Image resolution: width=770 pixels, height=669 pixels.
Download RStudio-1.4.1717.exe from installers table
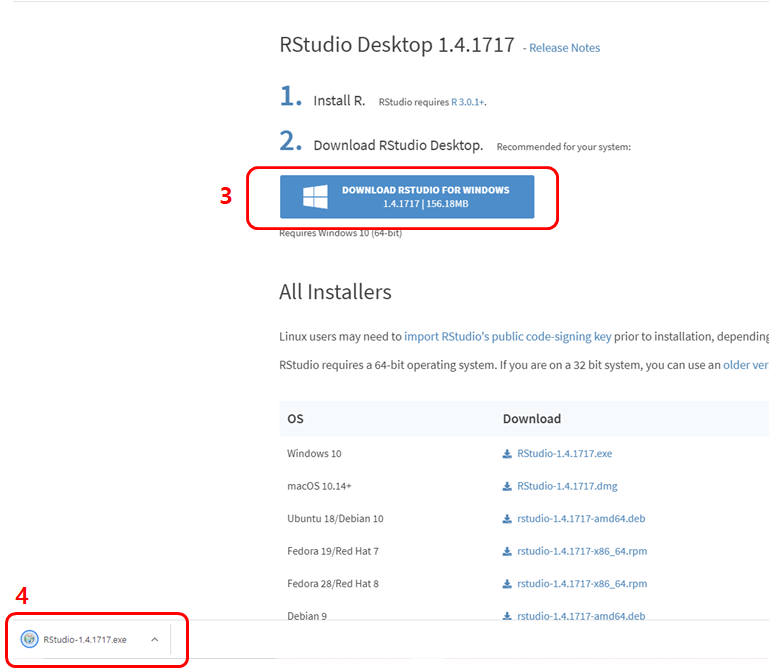[564, 453]
